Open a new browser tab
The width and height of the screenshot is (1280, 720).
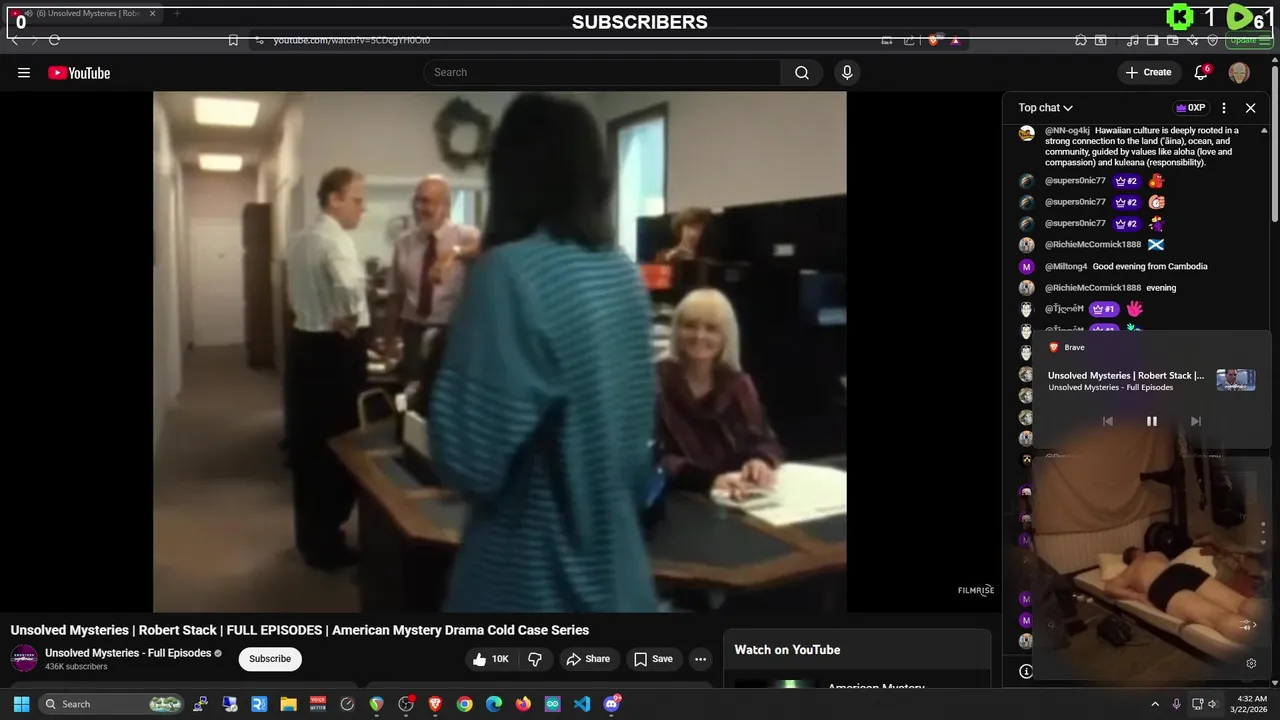click(x=177, y=13)
